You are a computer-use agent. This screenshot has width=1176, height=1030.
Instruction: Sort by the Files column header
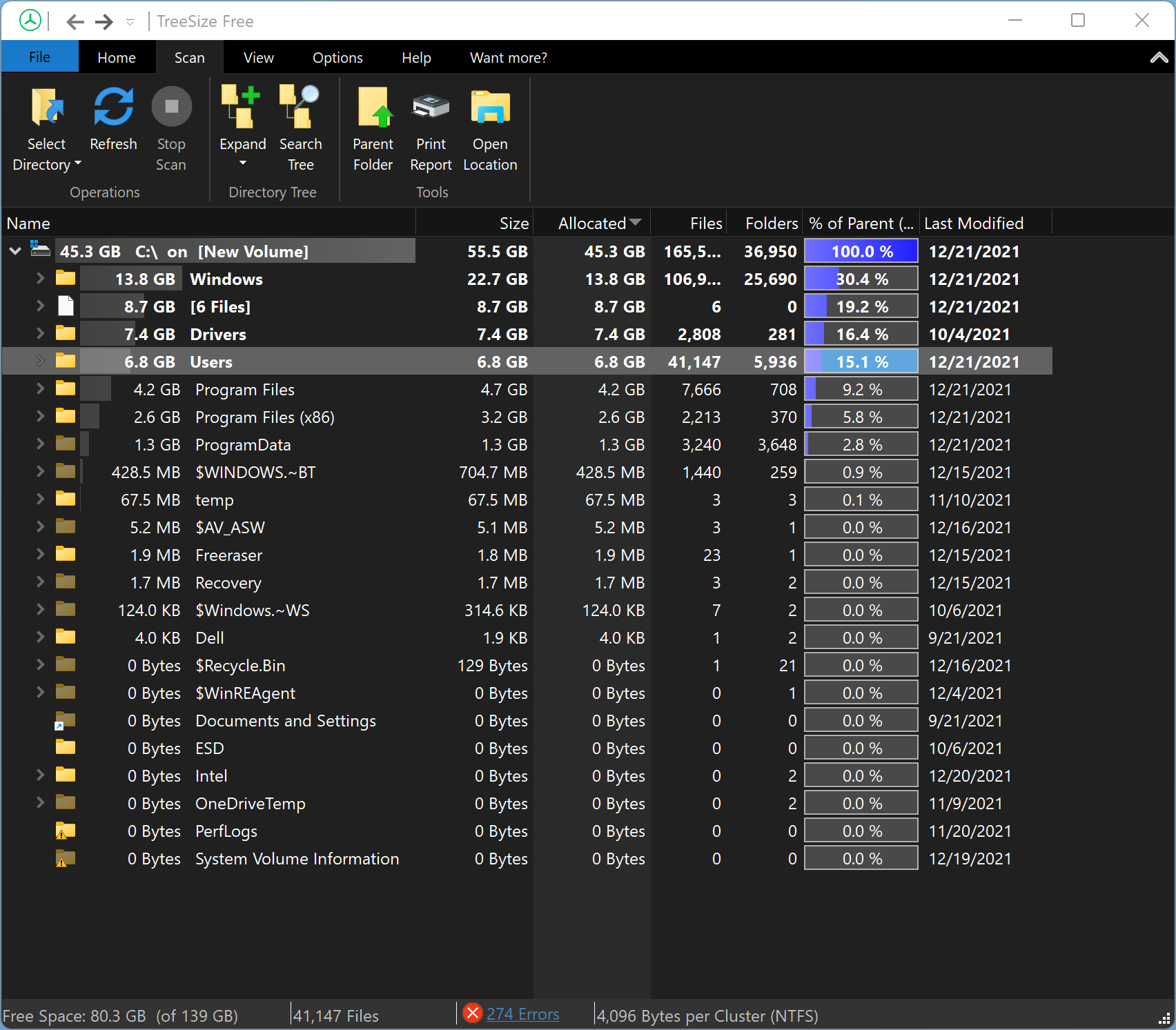coord(689,224)
